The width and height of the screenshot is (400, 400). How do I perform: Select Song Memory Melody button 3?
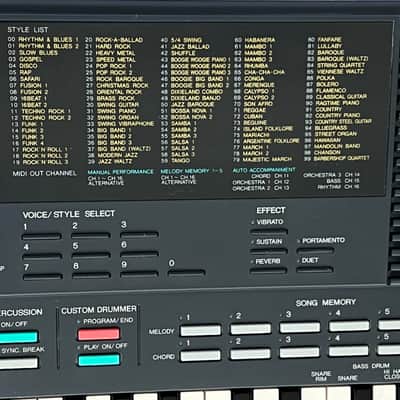[300, 327]
